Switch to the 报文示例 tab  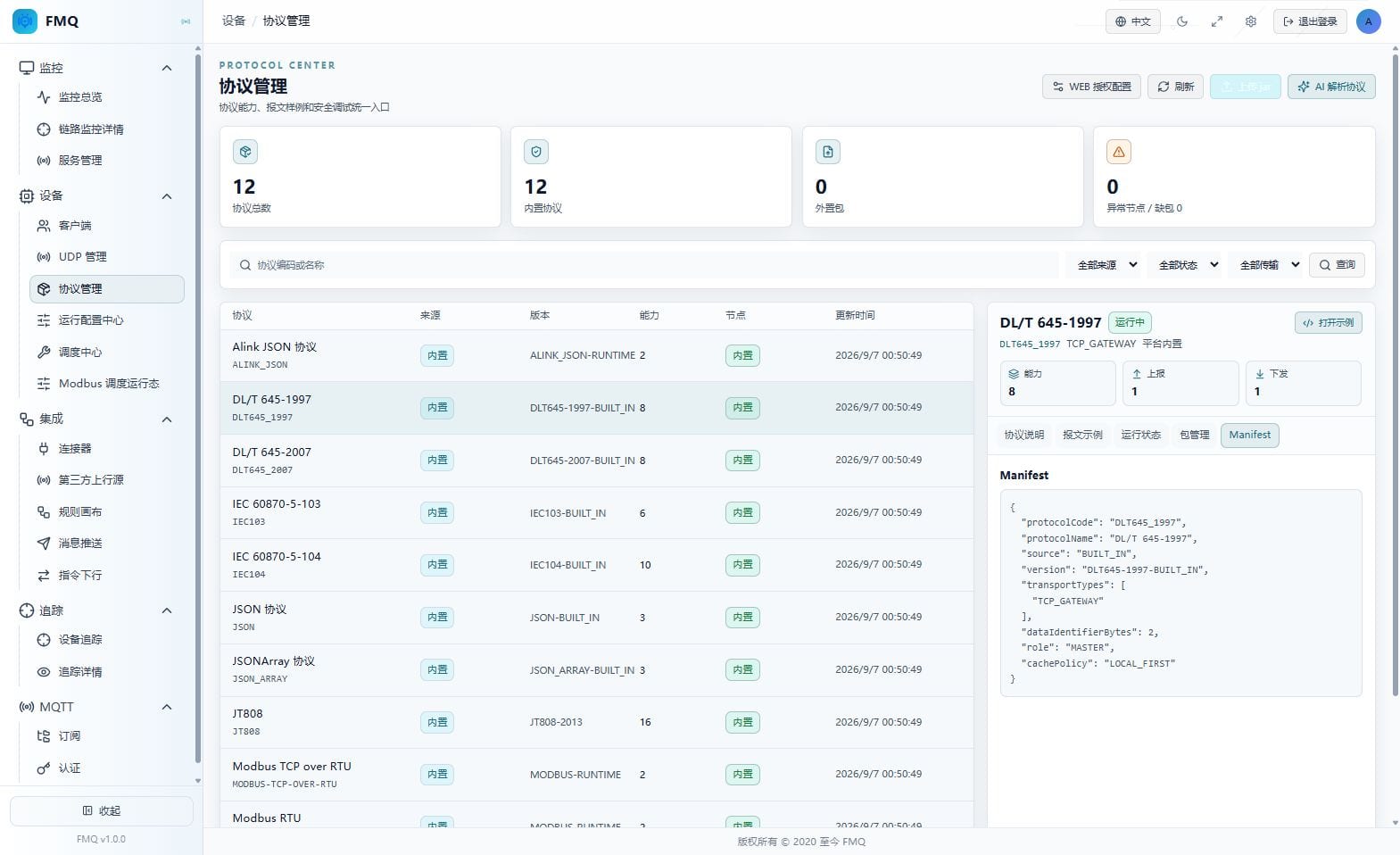(1082, 436)
